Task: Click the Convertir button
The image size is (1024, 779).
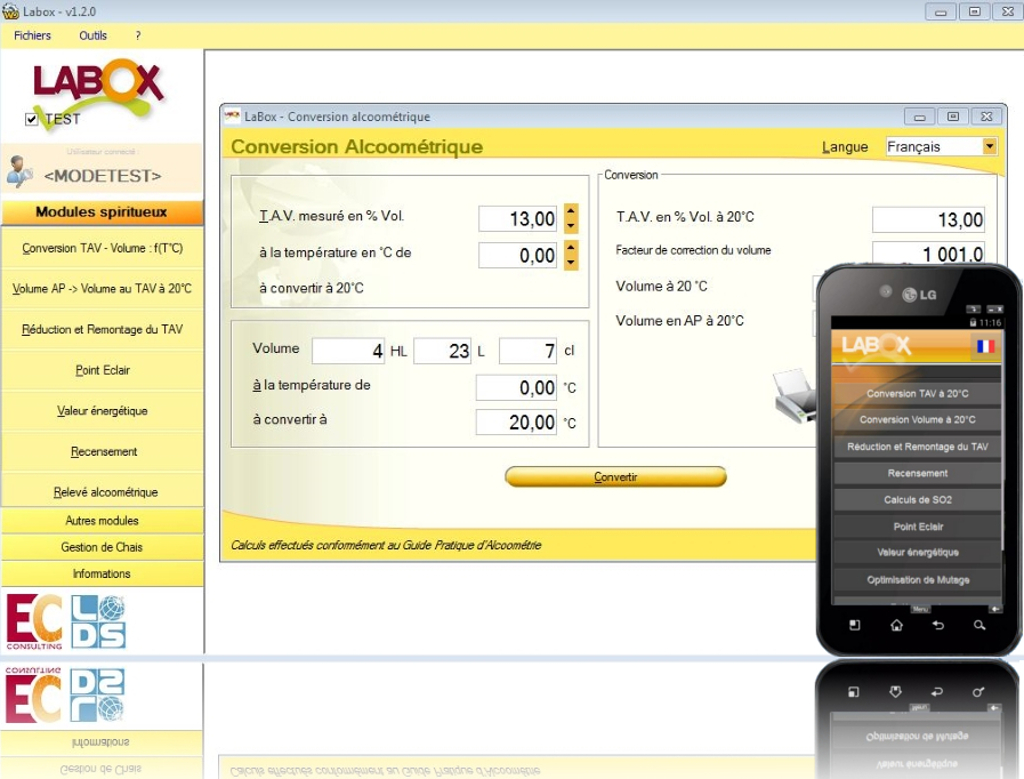Action: tap(615, 477)
